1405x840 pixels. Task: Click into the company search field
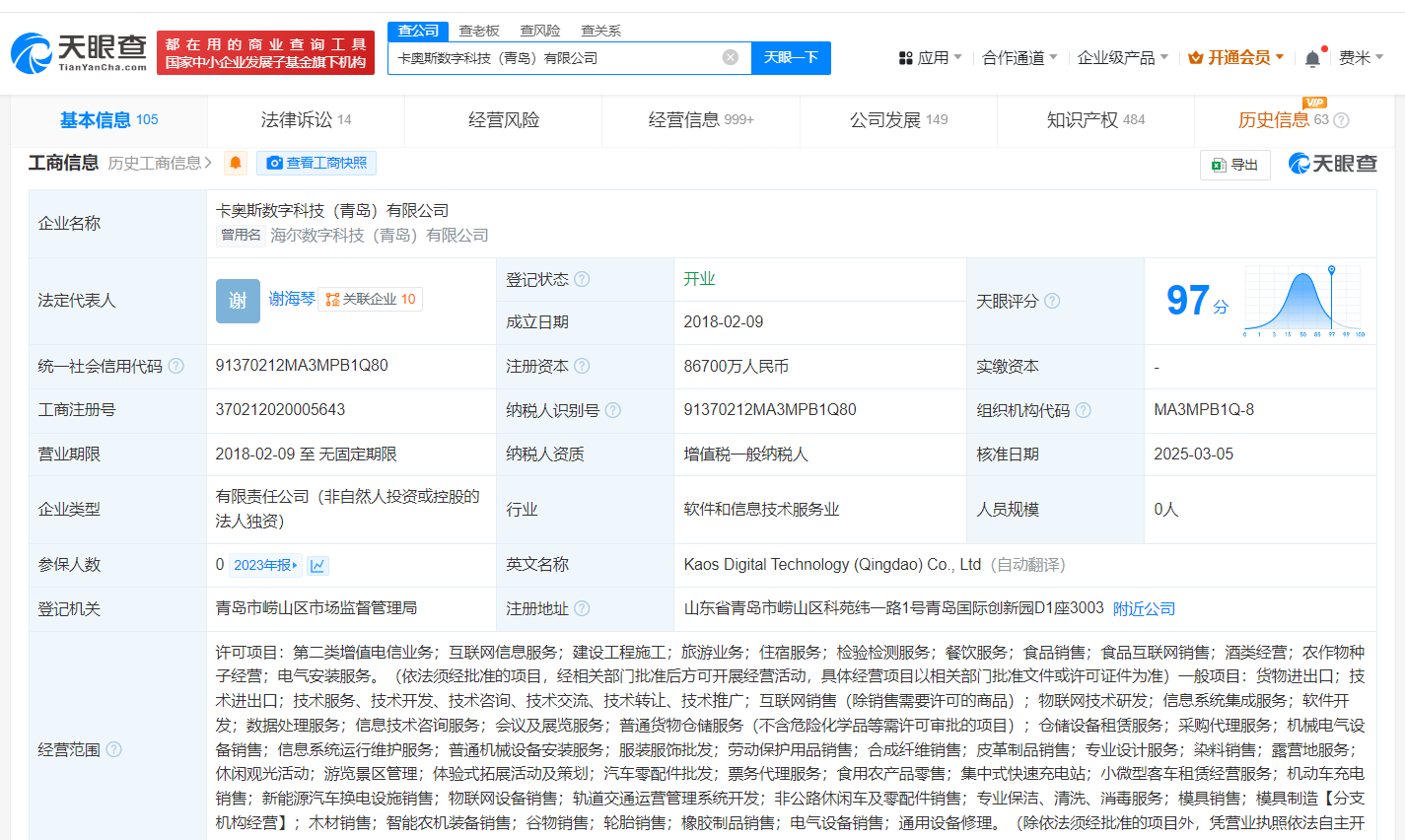pyautogui.click(x=552, y=57)
